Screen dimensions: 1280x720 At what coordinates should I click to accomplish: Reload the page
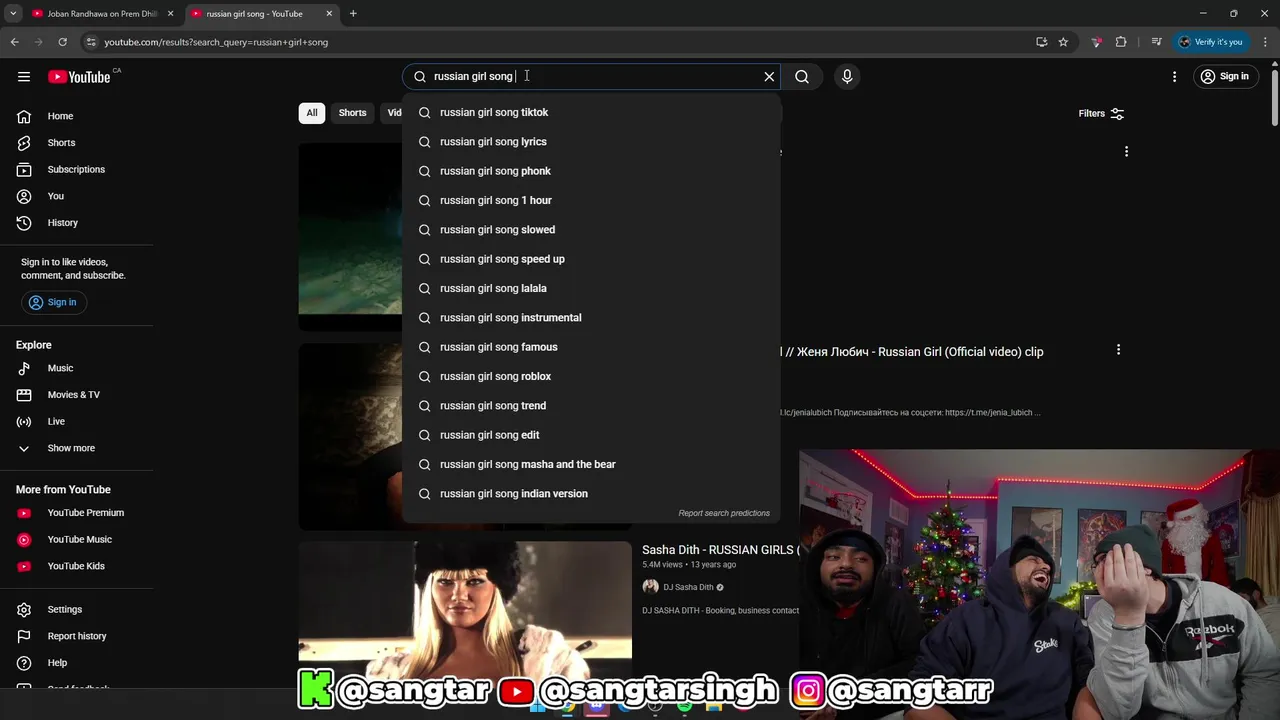(62, 42)
